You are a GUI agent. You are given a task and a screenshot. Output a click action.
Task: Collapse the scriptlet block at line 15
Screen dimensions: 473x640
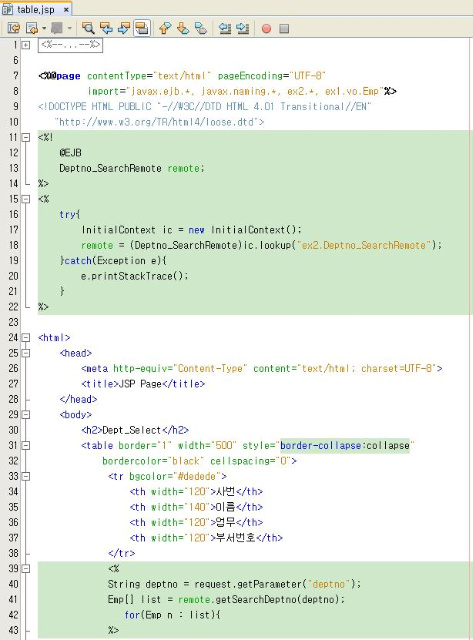tap(26, 199)
